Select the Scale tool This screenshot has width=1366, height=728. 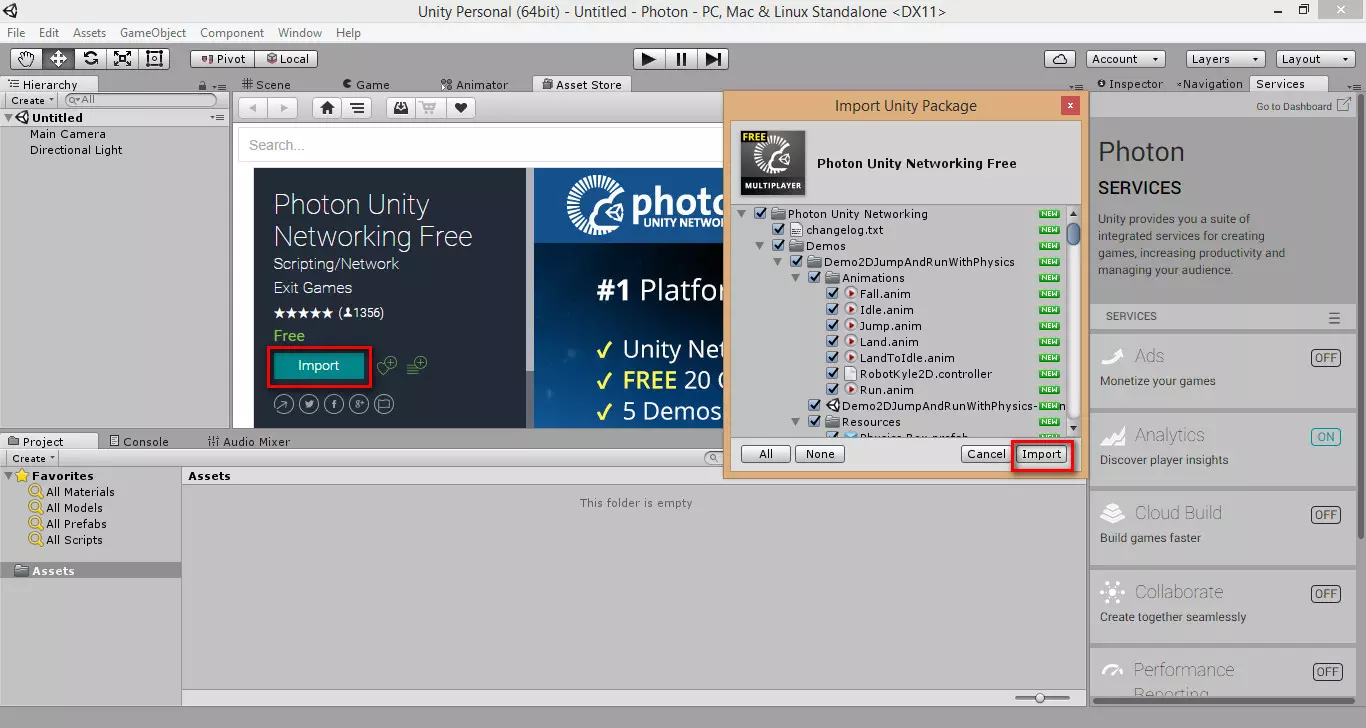tap(122, 58)
